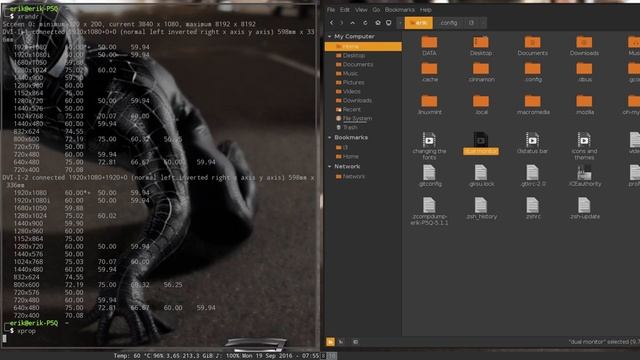640x360 pixels.
Task: Select Home under My Computer in sidebar
Action: click(363, 47)
